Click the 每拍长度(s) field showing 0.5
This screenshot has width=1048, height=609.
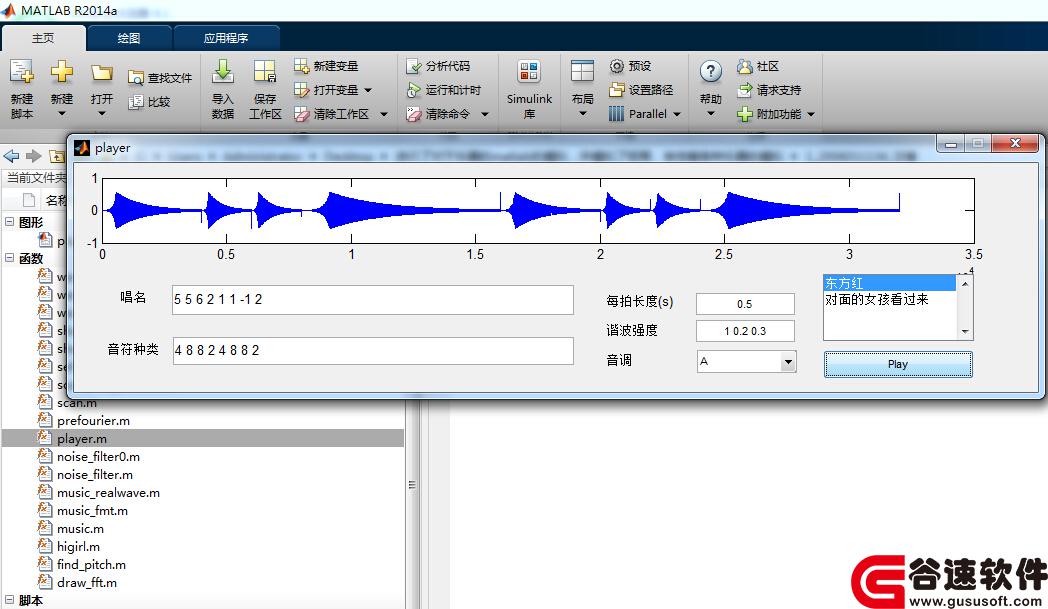click(x=745, y=304)
